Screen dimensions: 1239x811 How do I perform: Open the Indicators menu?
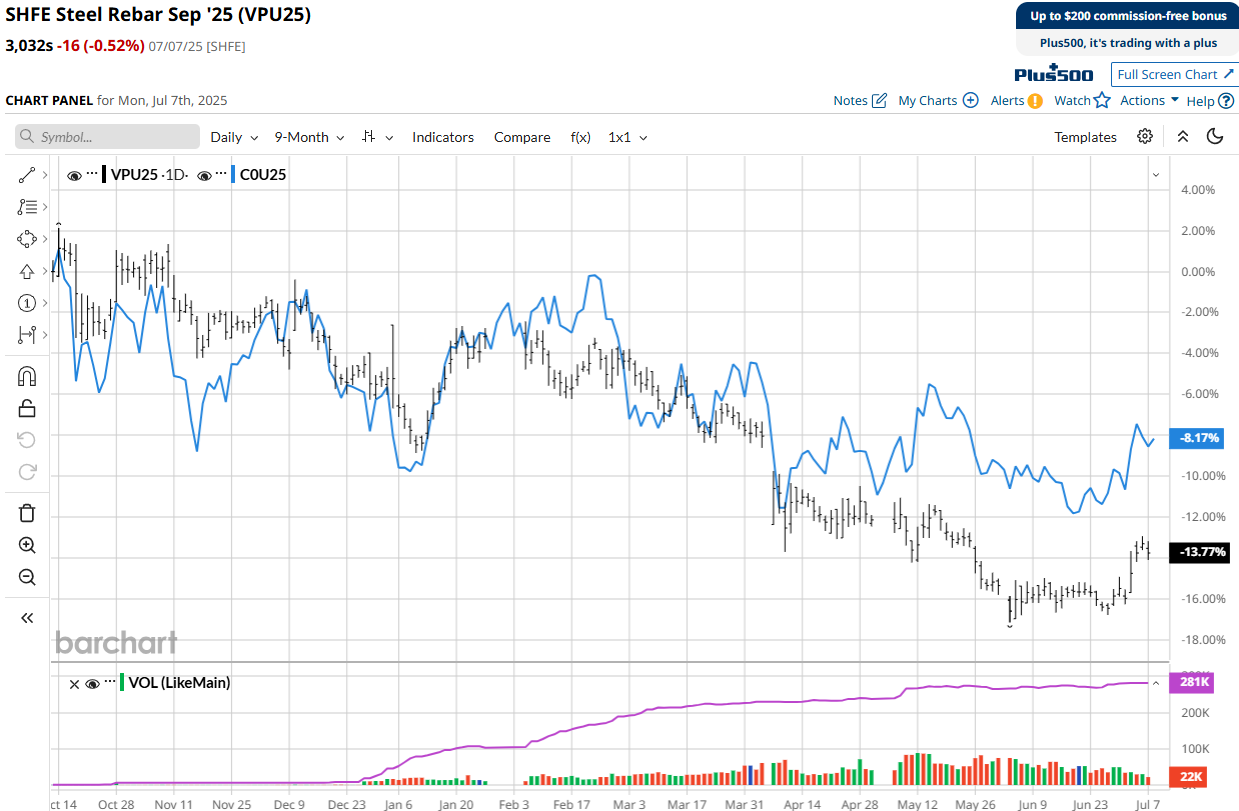tap(443, 137)
